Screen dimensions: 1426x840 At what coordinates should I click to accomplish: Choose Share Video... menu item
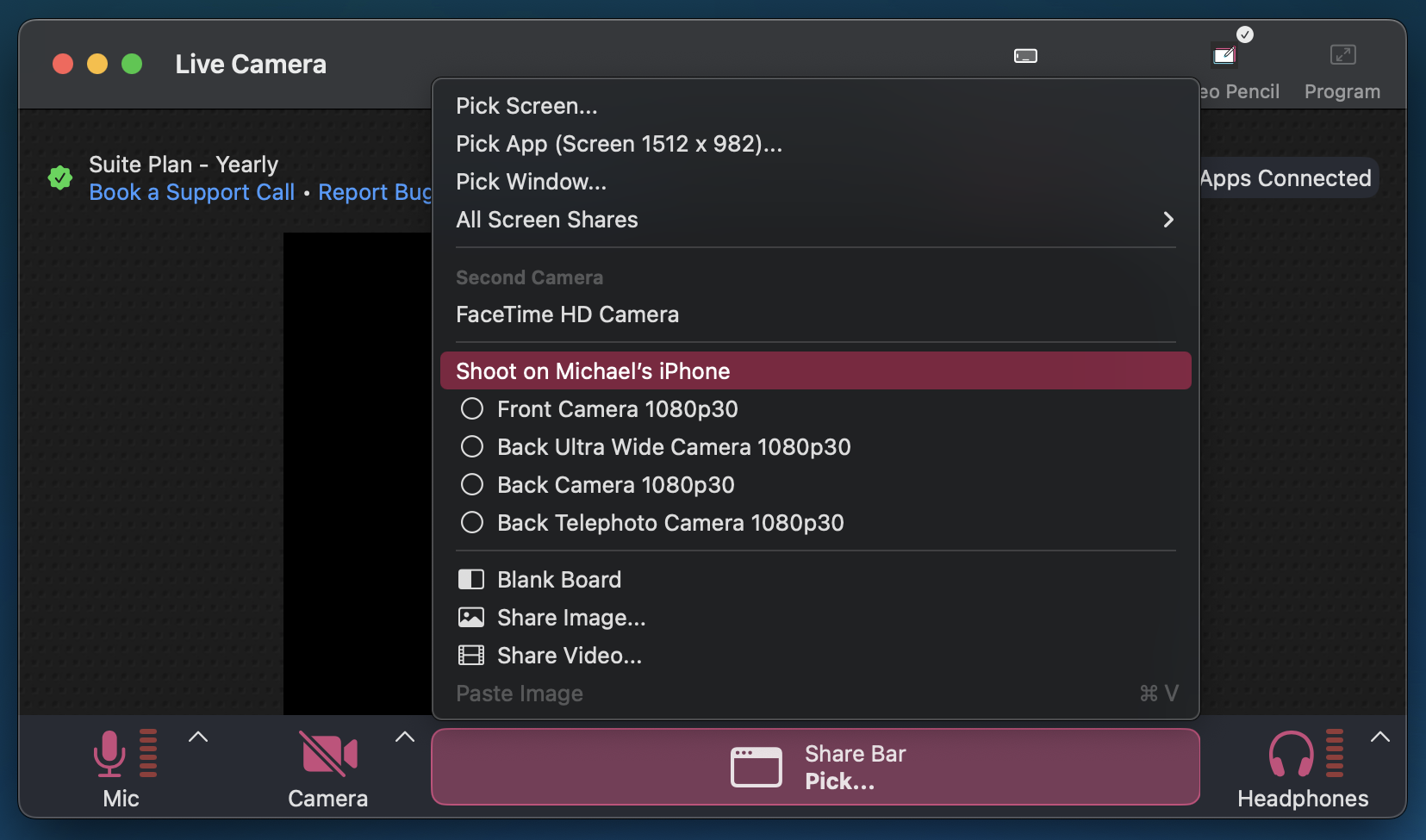815,656
